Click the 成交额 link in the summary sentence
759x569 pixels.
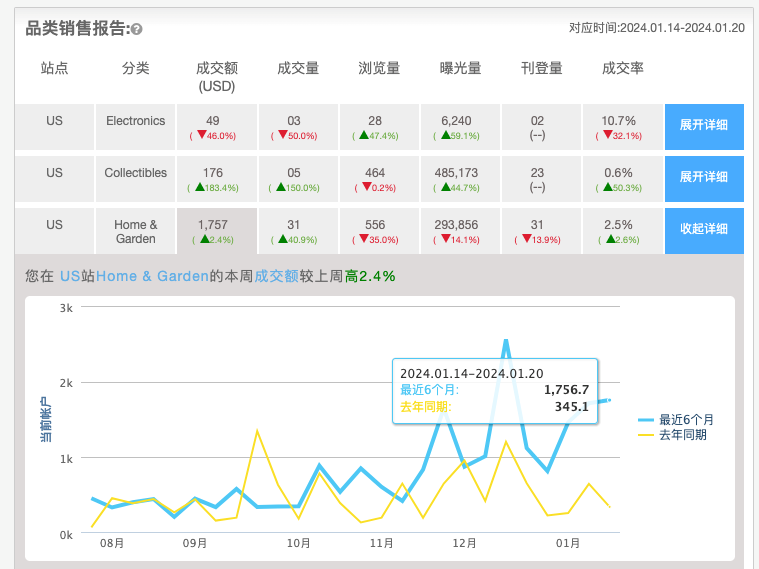tap(276, 276)
